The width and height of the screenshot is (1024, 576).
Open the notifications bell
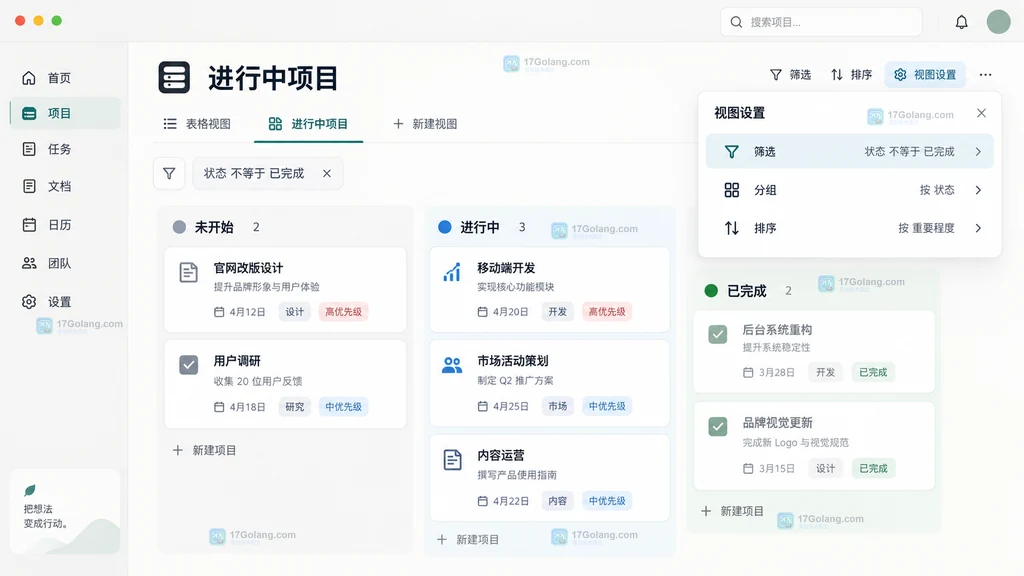pyautogui.click(x=961, y=22)
